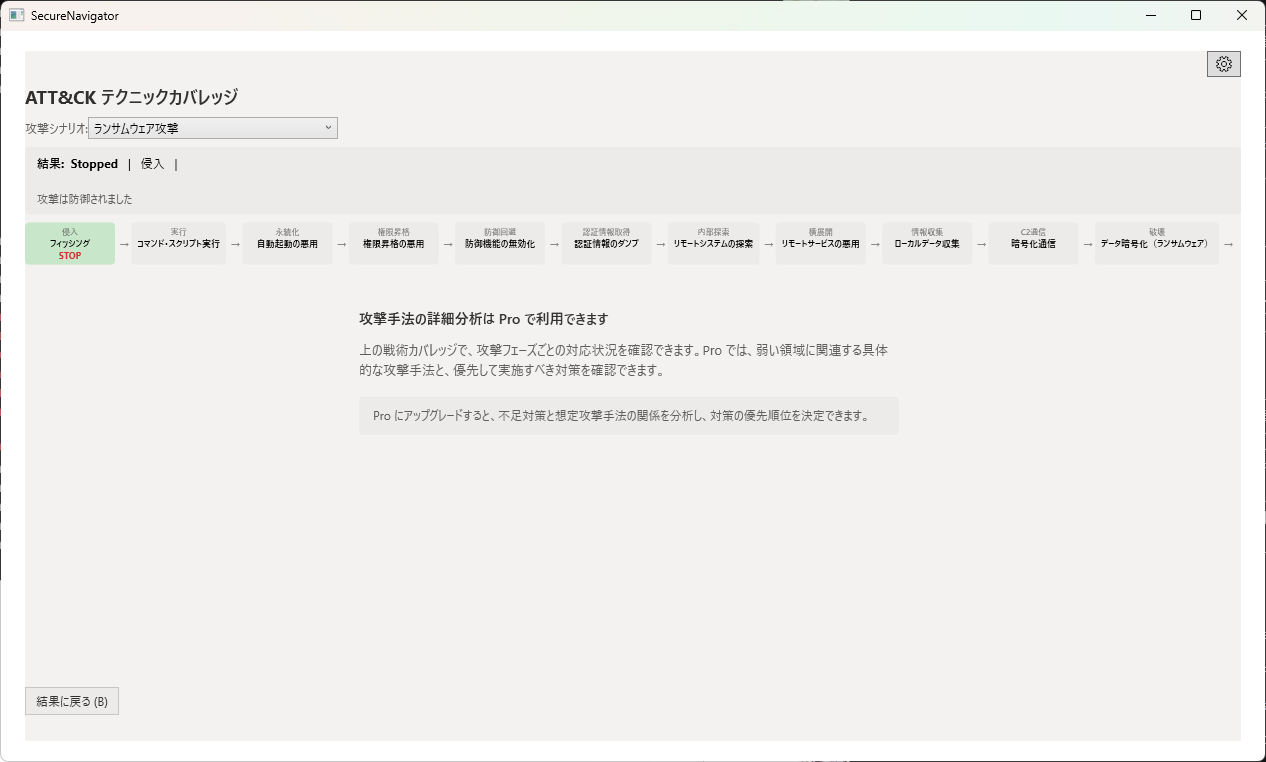Click the 認証情報のダンプ credential phase
1266x762 pixels.
606,243
